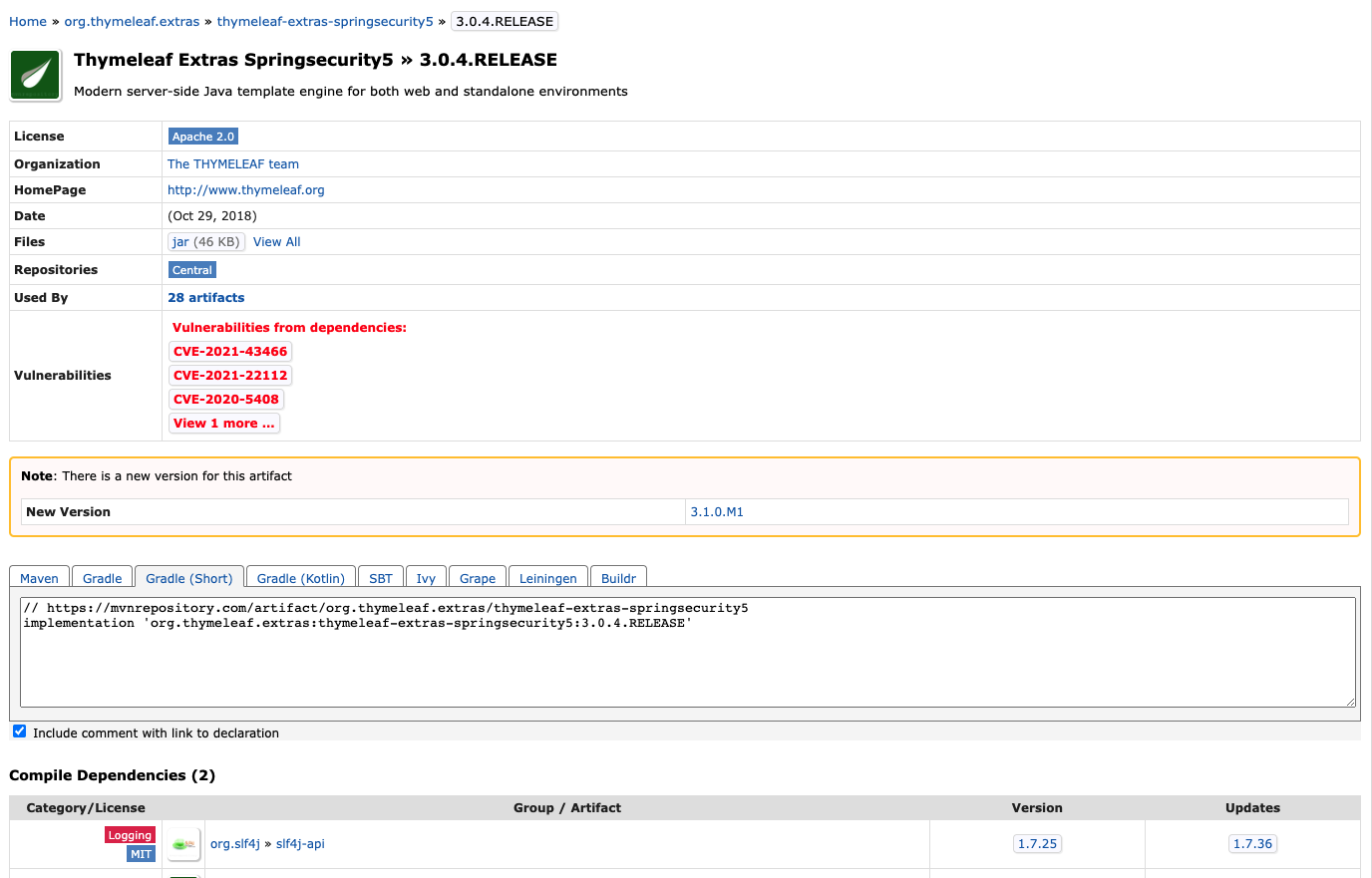Click the Apache 2.0 license badge
Viewport: 1372px width, 878px height.
(x=203, y=137)
